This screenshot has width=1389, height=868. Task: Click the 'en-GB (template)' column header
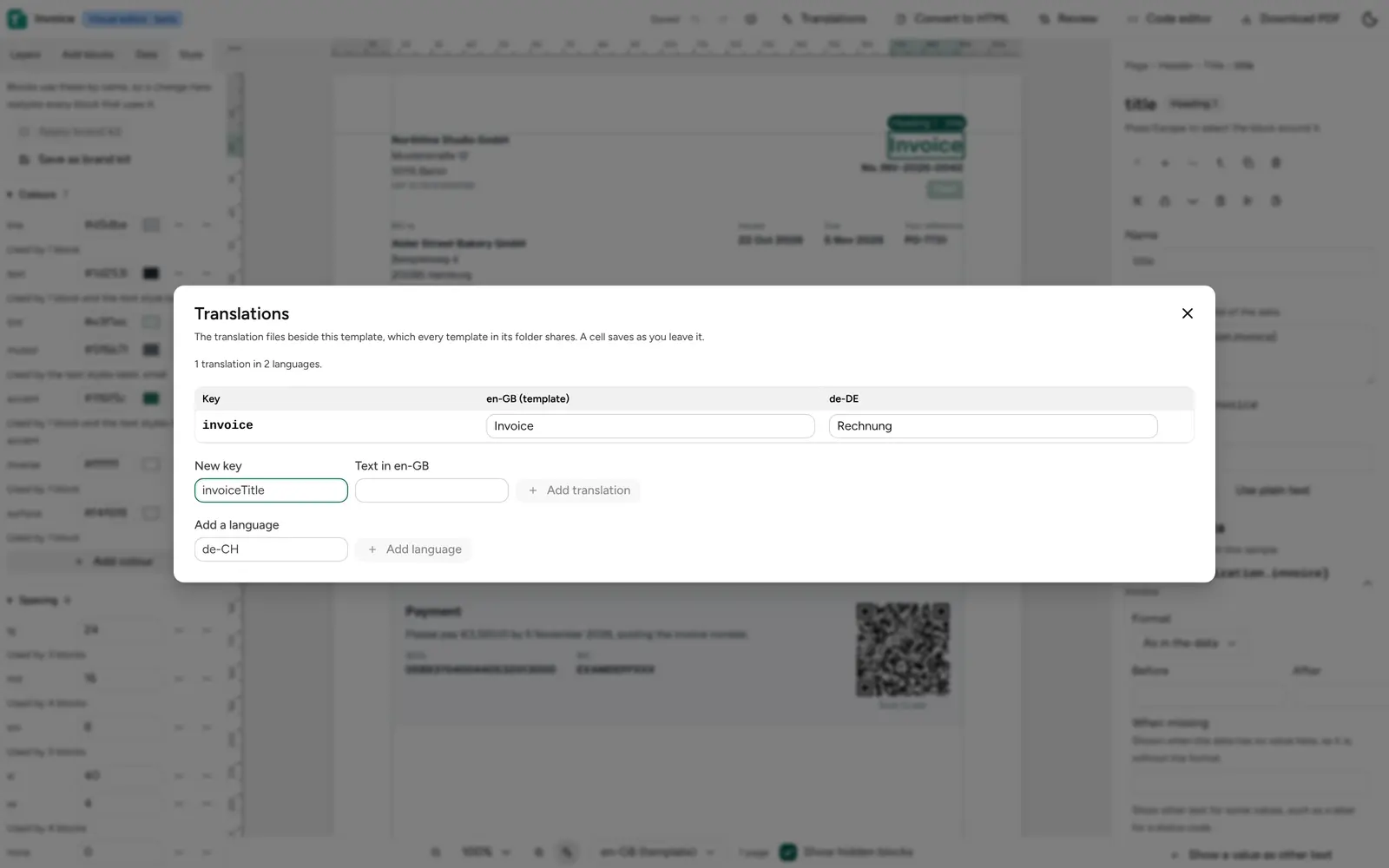pyautogui.click(x=528, y=398)
